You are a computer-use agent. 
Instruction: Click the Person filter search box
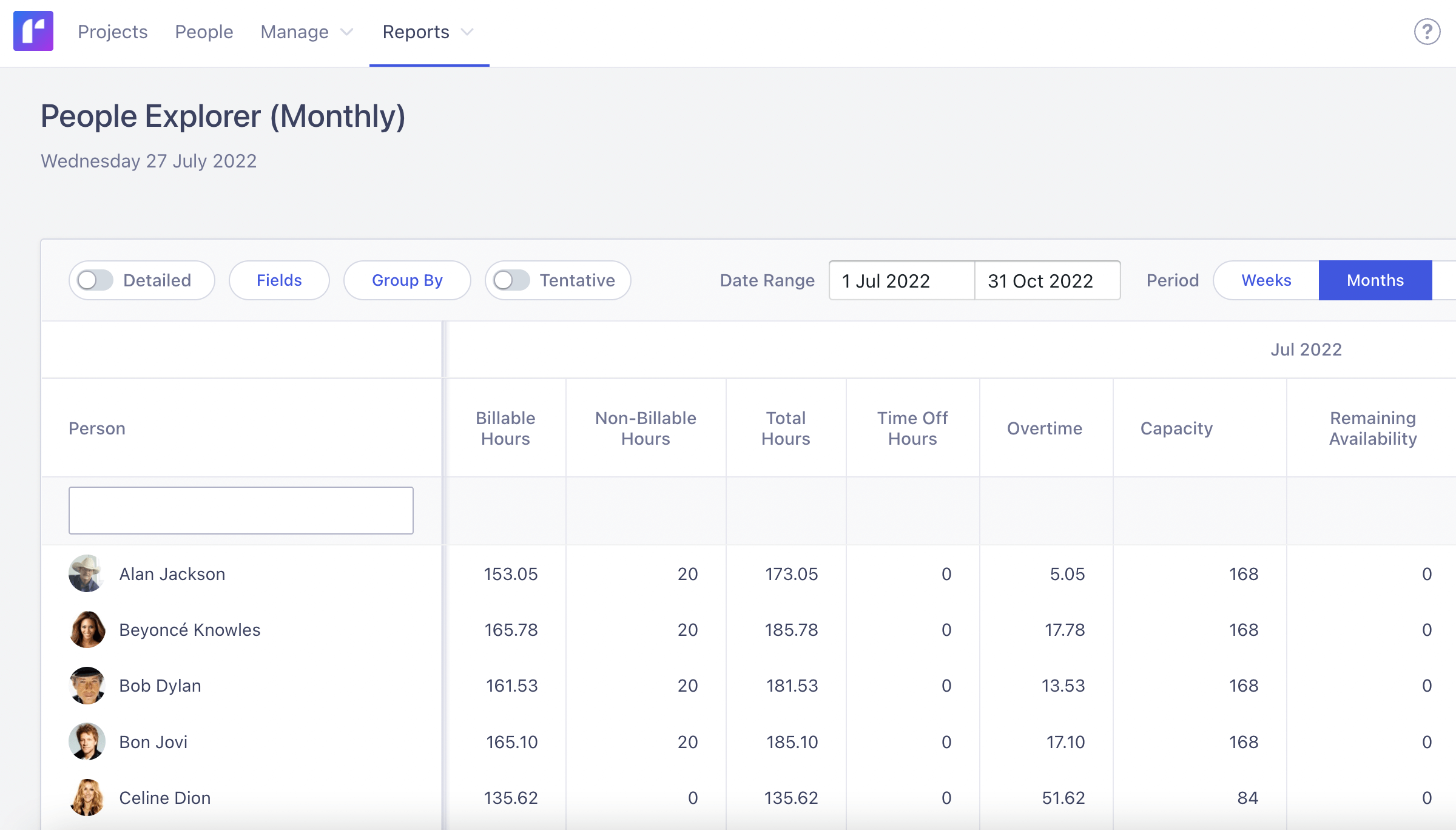[x=241, y=510]
